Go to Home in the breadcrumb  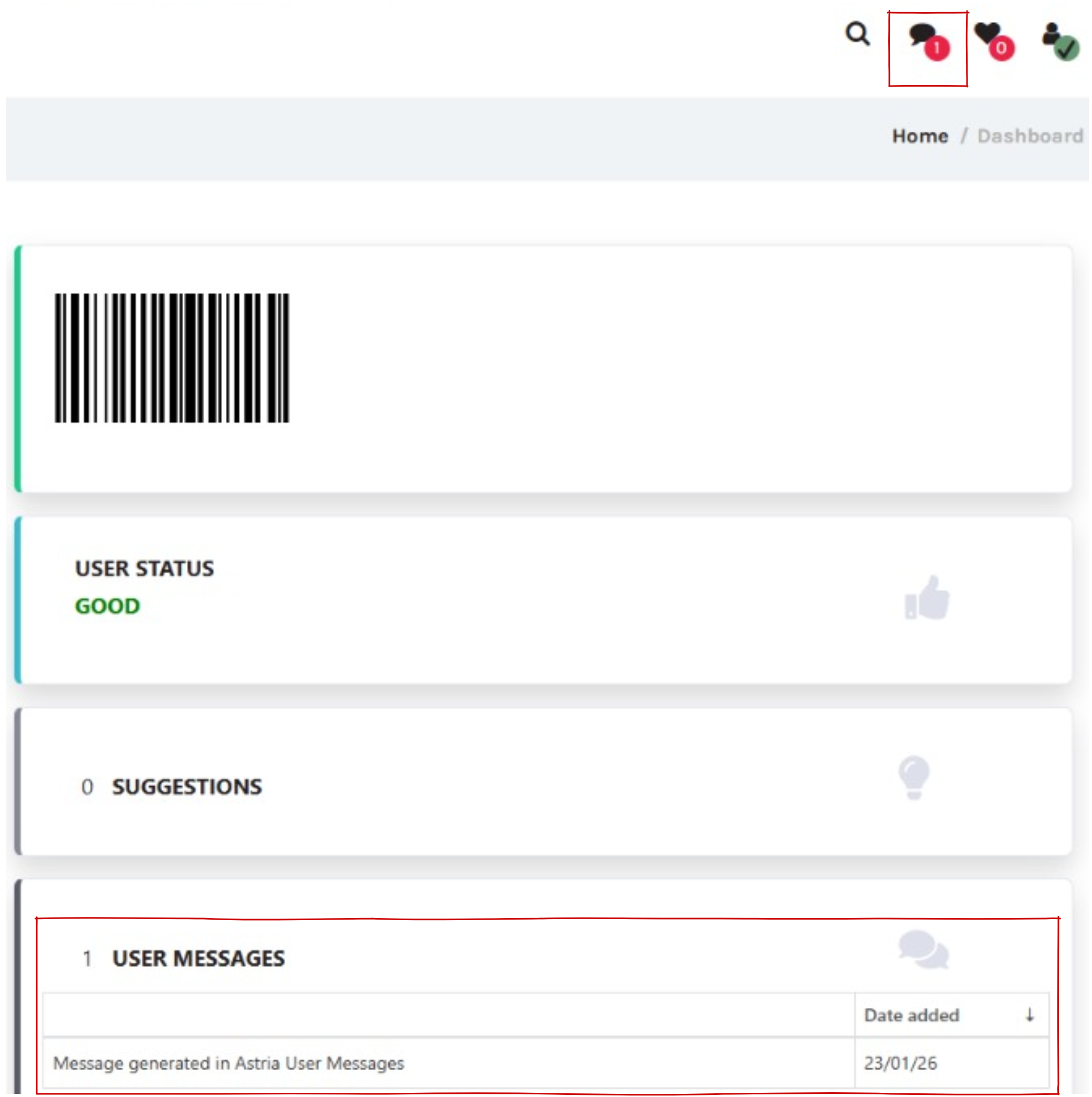point(920,136)
